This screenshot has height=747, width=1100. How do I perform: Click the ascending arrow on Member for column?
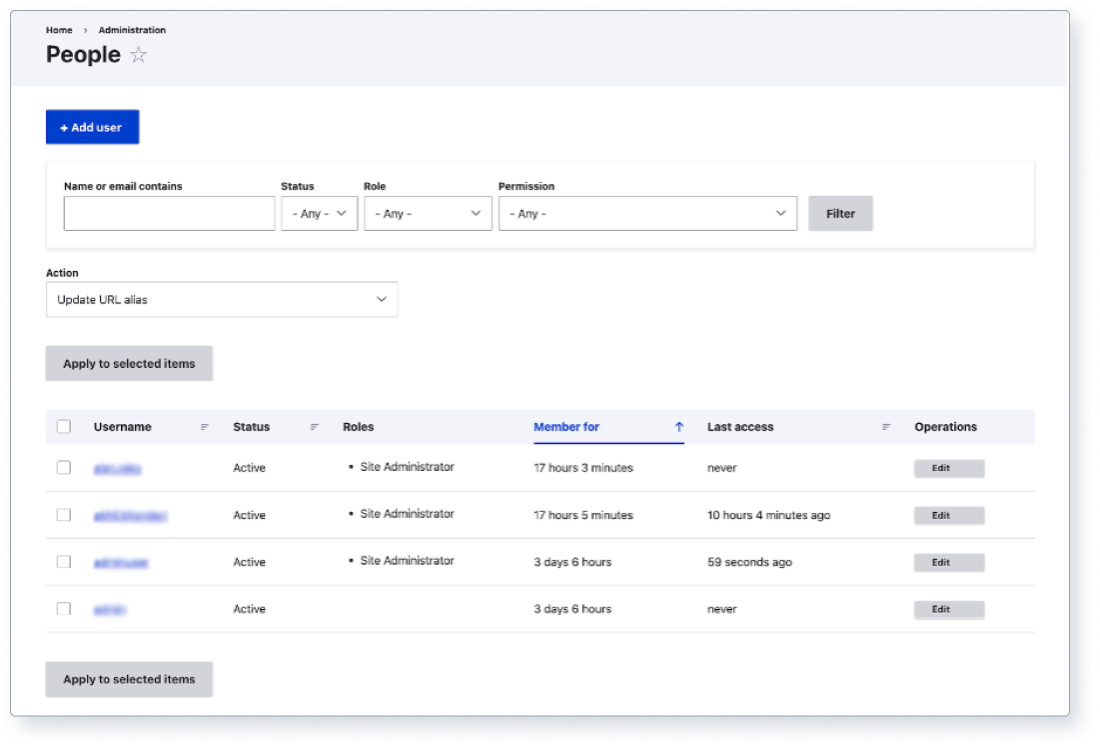click(x=679, y=427)
